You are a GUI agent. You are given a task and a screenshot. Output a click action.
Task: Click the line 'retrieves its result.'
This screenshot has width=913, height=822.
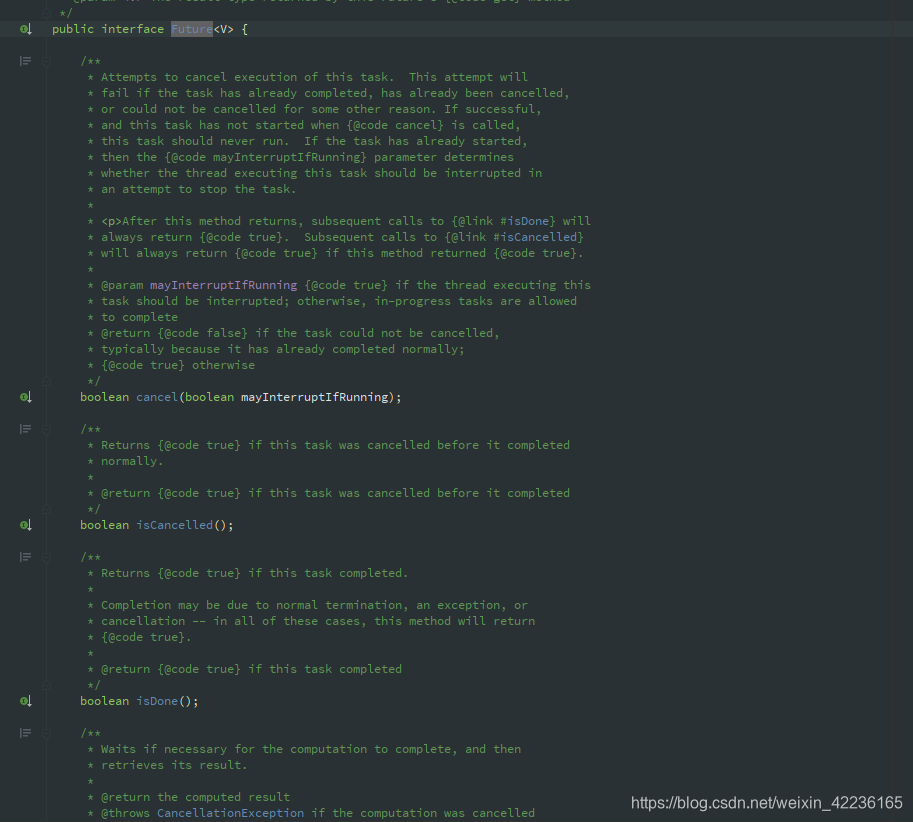click(174, 765)
